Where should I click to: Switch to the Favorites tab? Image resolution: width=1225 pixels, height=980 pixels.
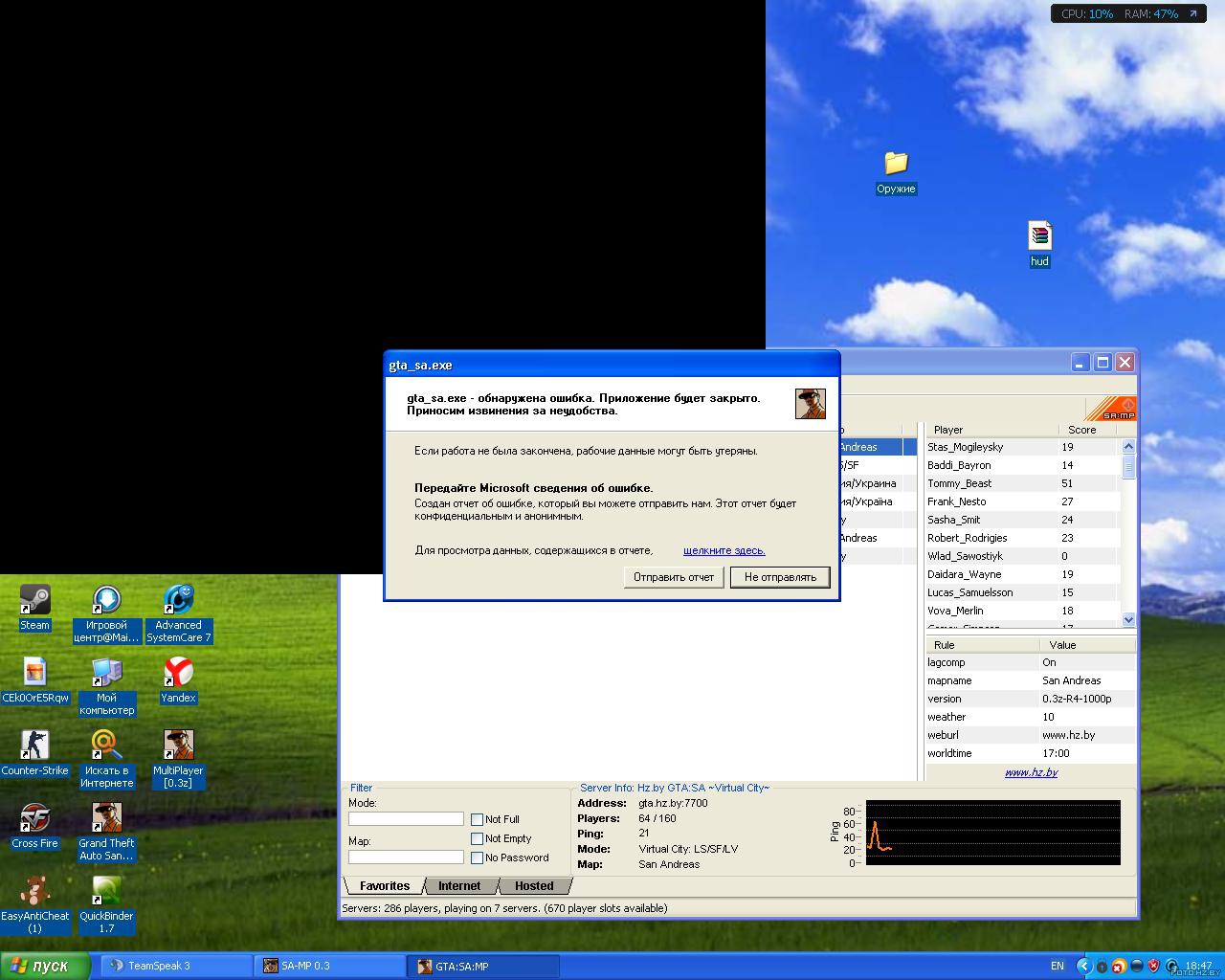384,886
